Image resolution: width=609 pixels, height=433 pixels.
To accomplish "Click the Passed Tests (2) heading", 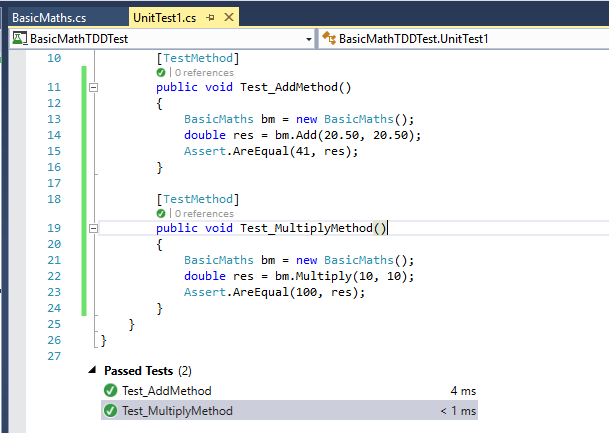I will pos(148,371).
